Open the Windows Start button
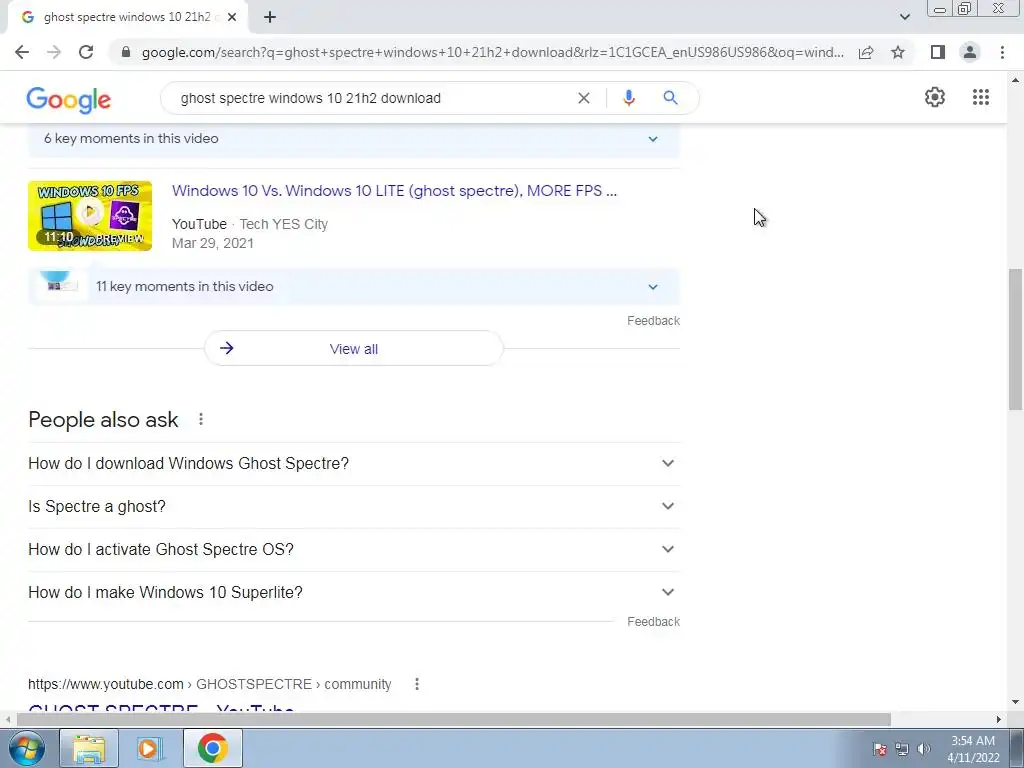 (x=27, y=748)
